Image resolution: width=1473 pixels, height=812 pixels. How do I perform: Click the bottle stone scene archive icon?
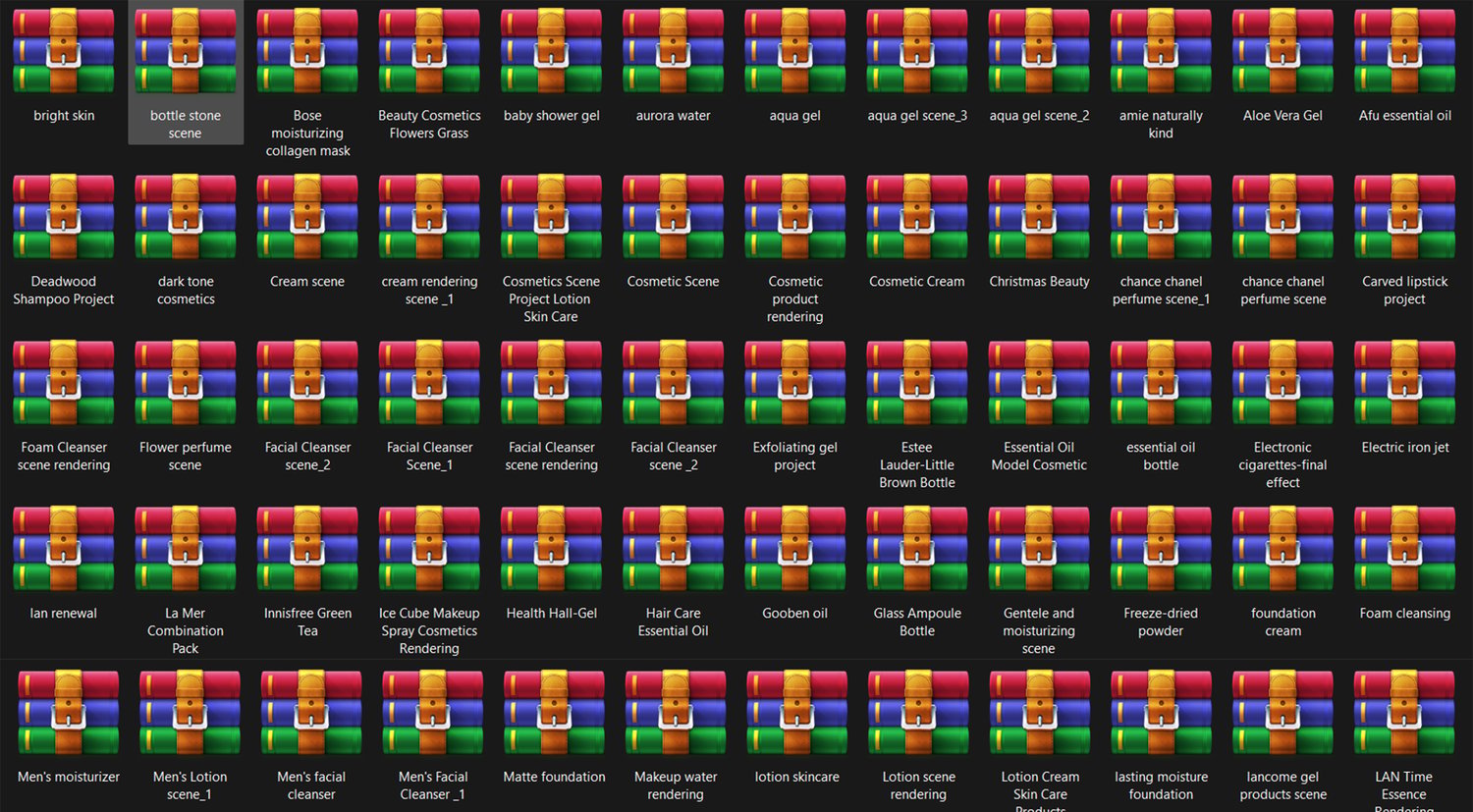point(186,51)
